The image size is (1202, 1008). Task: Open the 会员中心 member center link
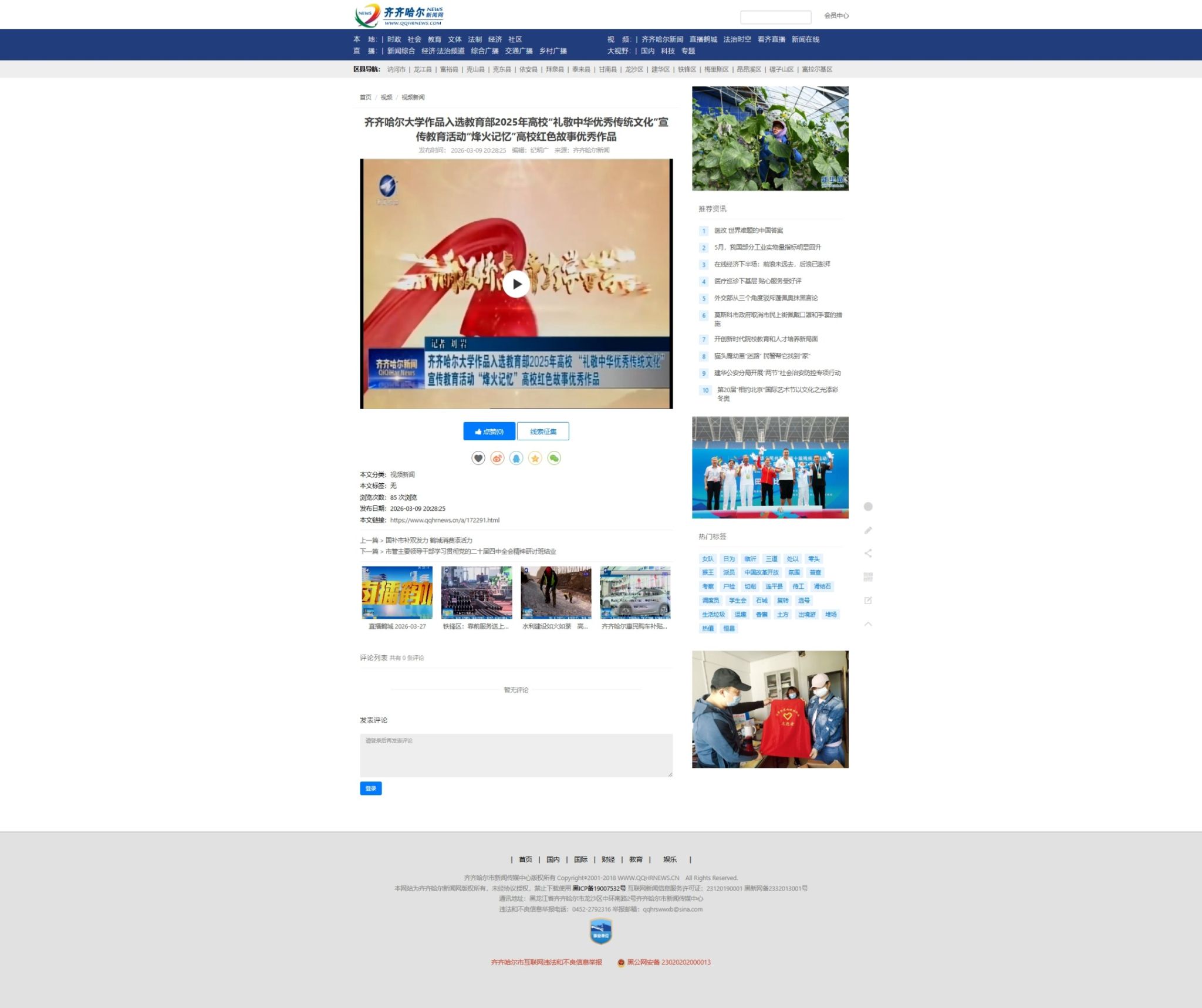(x=836, y=16)
